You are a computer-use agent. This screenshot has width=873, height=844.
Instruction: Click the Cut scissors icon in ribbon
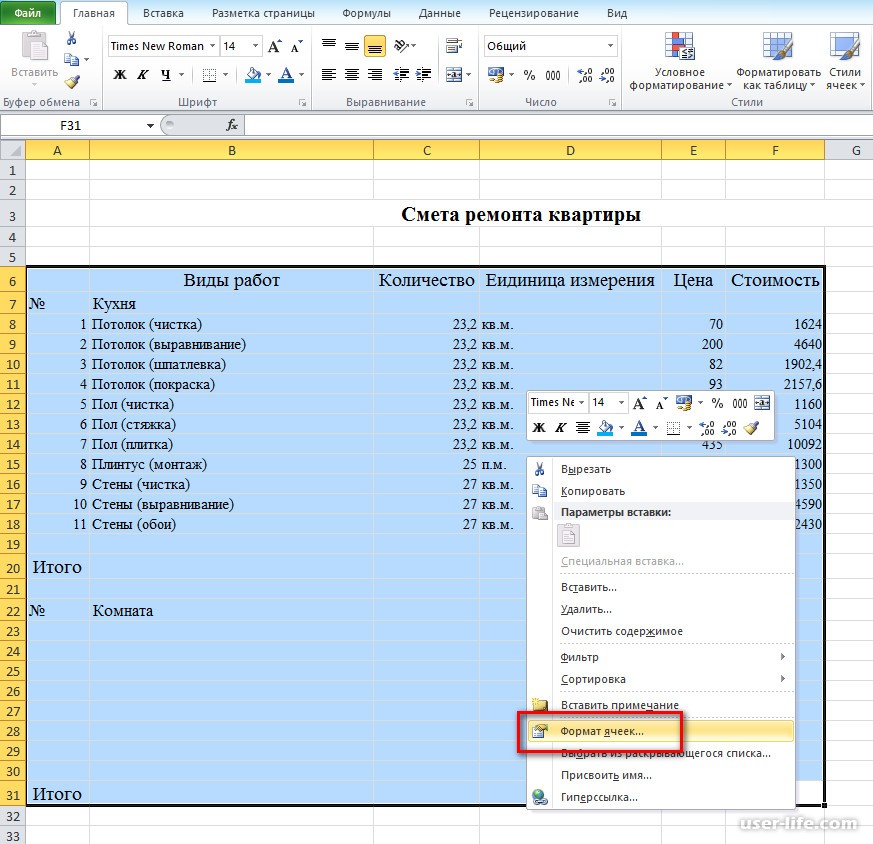(x=71, y=38)
